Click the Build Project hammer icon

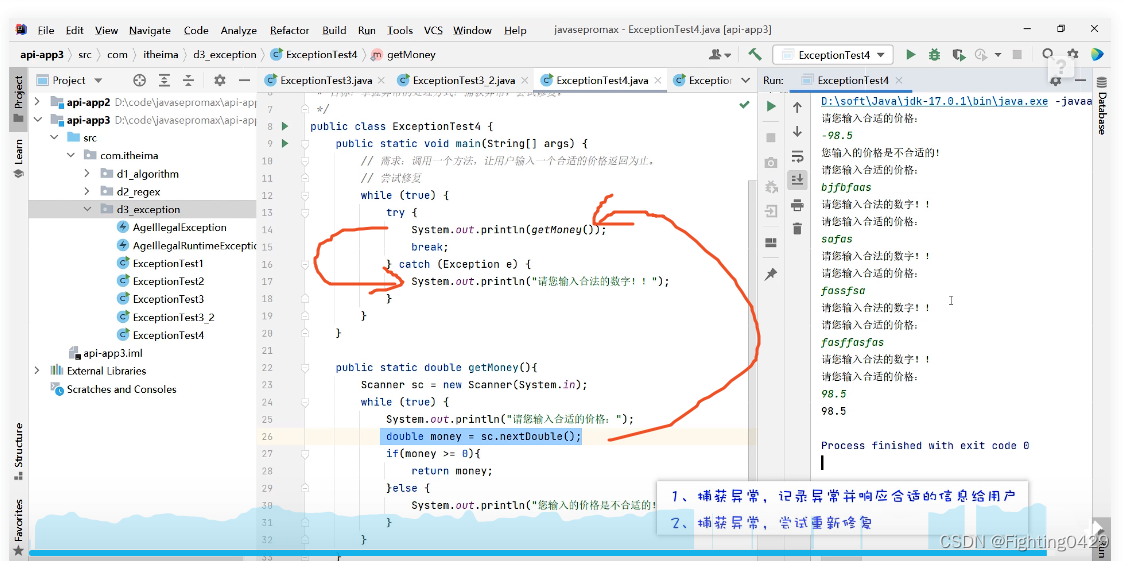click(x=754, y=54)
